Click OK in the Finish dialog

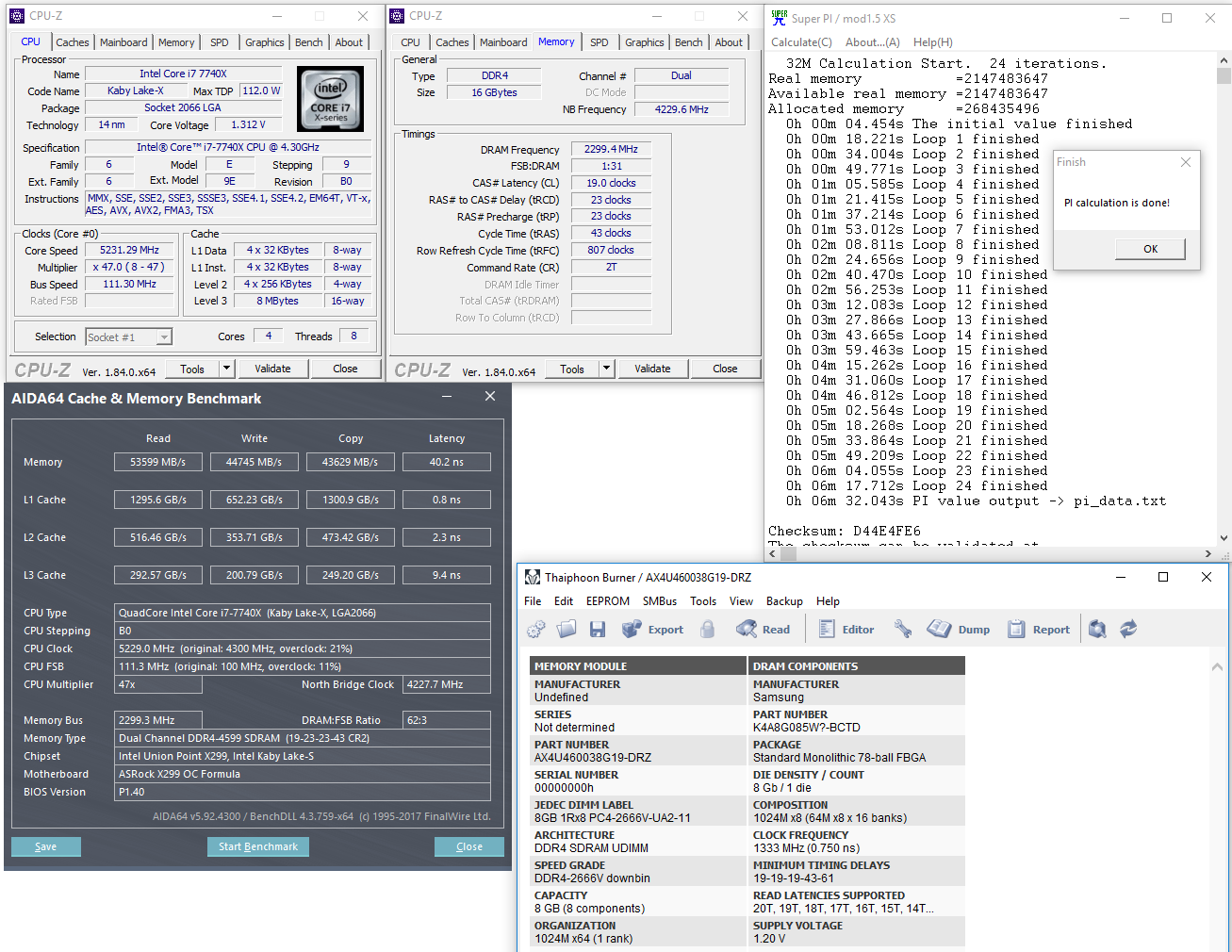coord(1151,249)
